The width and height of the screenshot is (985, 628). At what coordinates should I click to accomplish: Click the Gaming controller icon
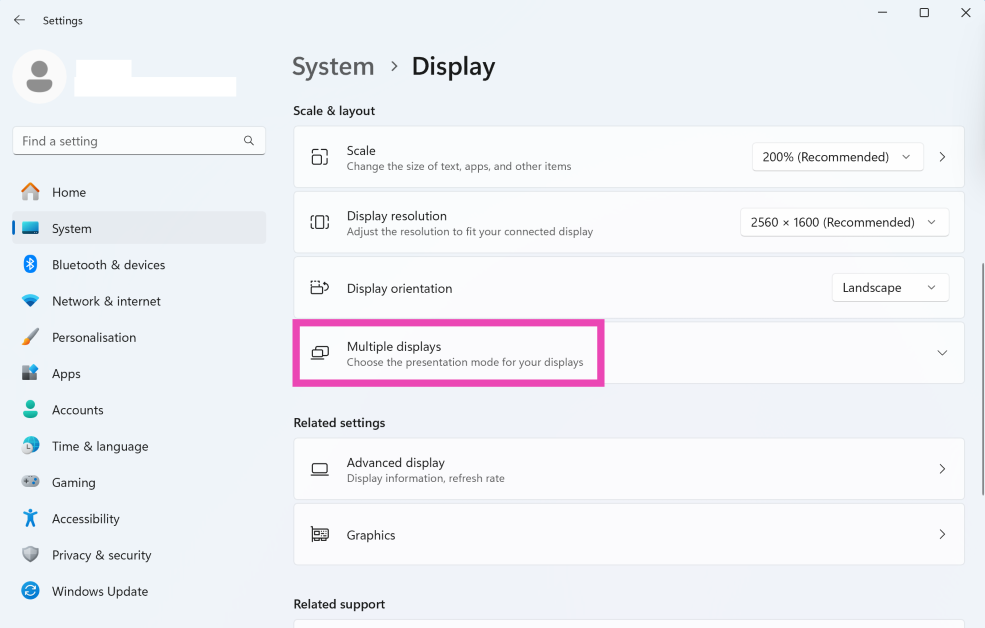point(30,483)
